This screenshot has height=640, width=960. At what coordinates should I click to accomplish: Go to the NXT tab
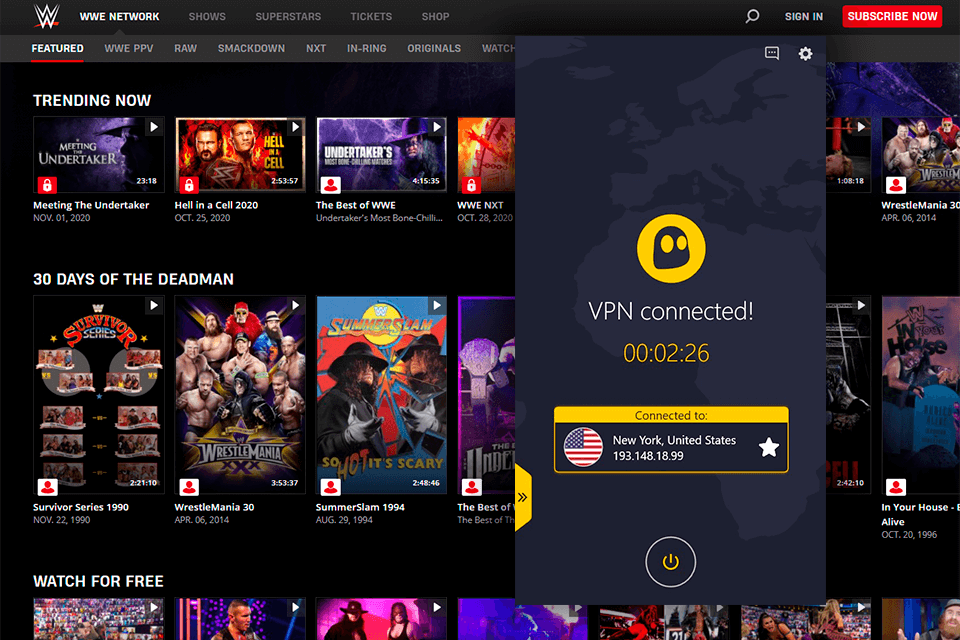click(316, 48)
